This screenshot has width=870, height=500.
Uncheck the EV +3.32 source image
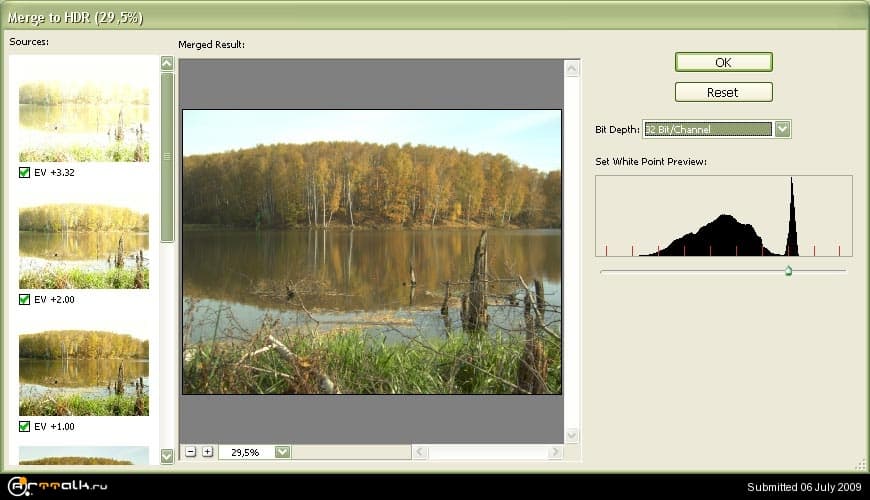(x=25, y=172)
